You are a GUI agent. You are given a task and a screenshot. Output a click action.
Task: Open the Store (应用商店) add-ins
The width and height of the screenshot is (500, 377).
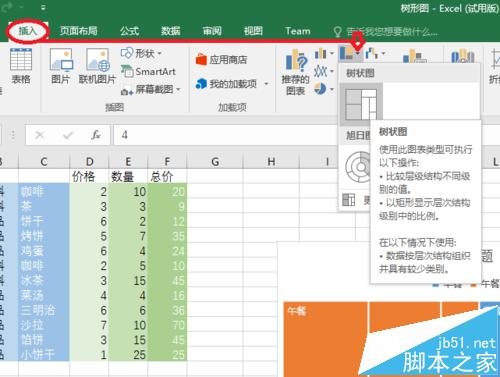point(221,60)
